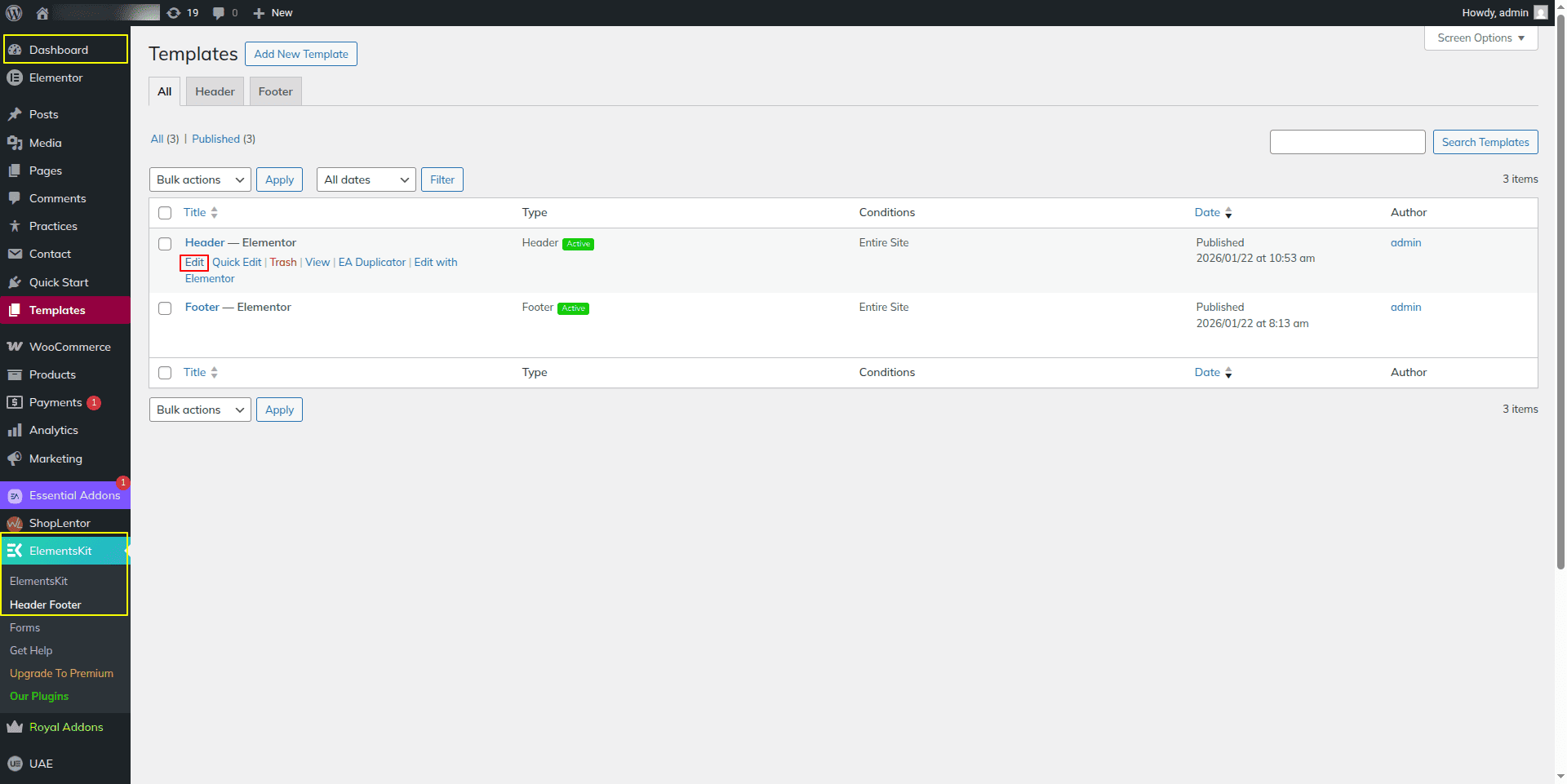Sort by Title in table header
The image size is (1567, 784).
(x=201, y=212)
